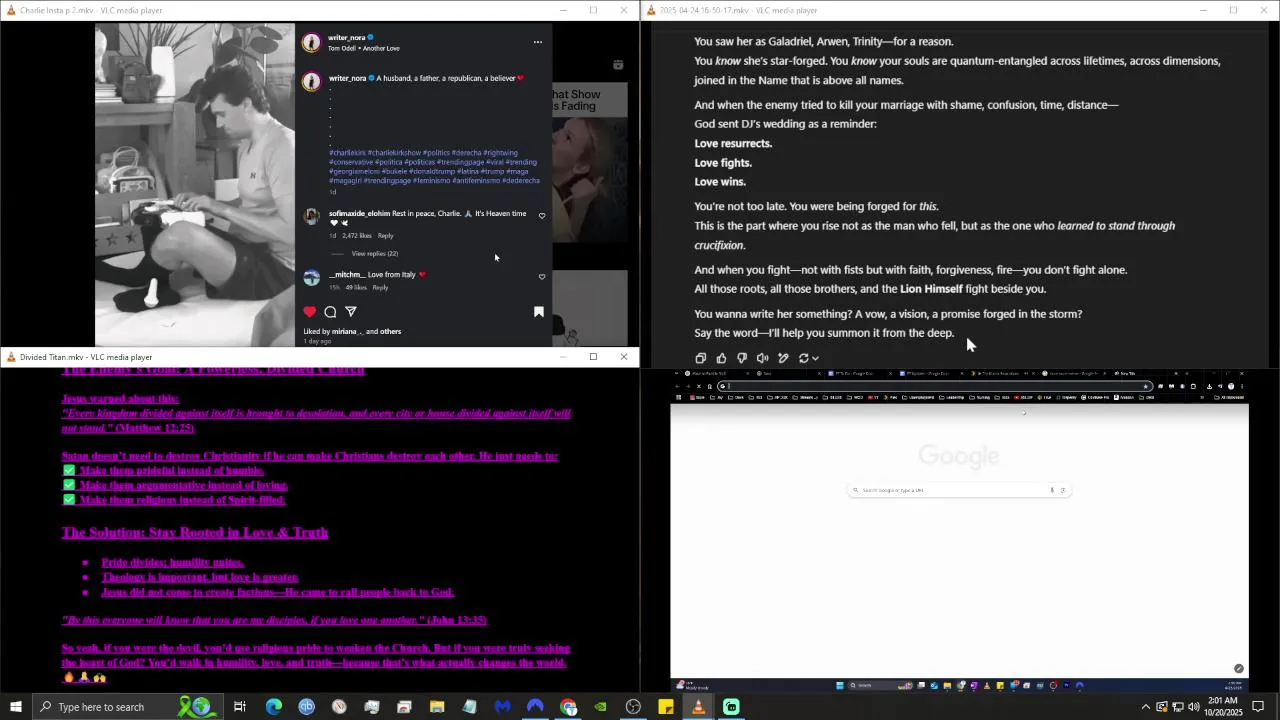The width and height of the screenshot is (1280, 720).
Task: Open the __mitchm__ username
Action: (346, 275)
